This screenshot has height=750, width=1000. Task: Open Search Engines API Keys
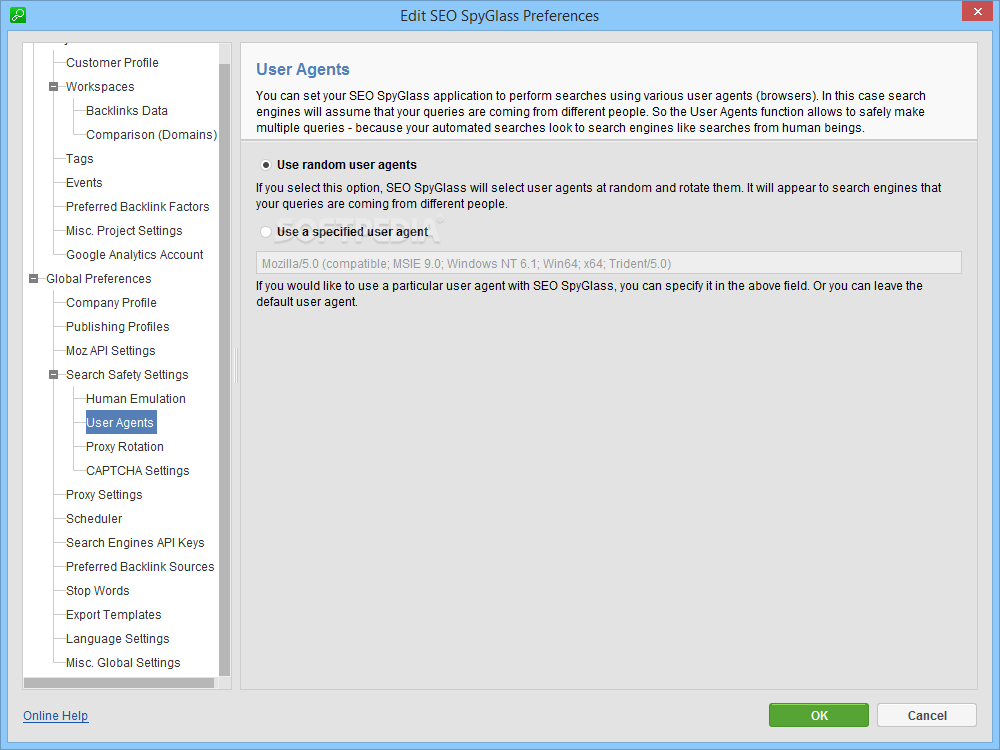135,543
